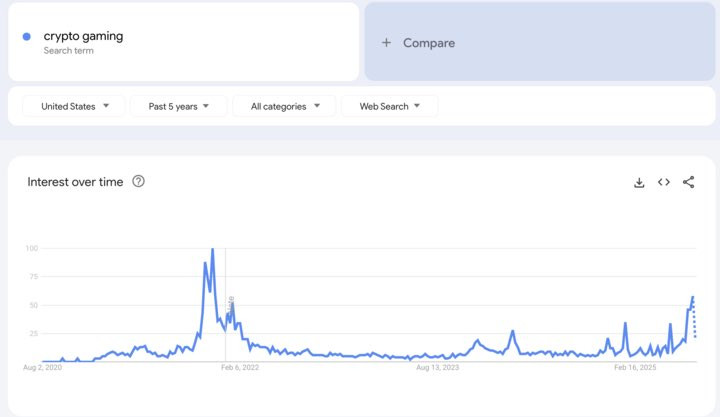Click the Interest over time heading
The height and width of the screenshot is (417, 720).
tap(76, 182)
